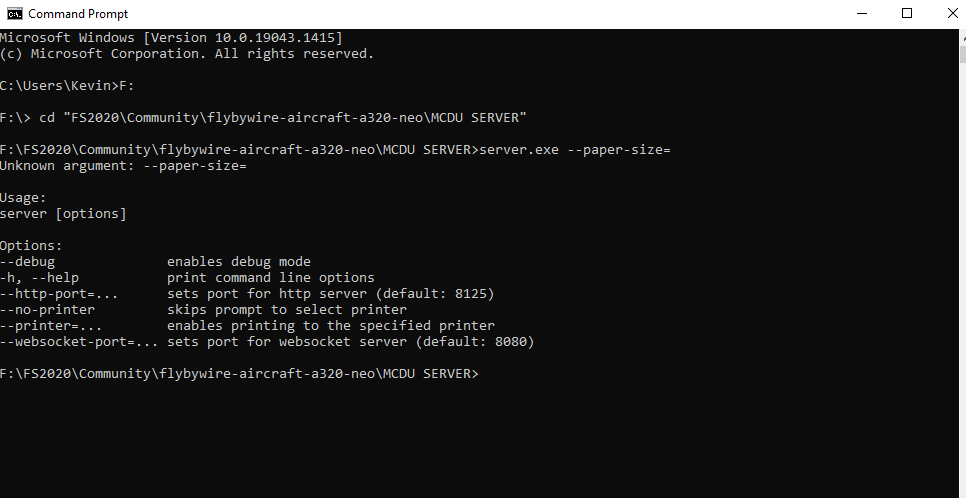Click the server.exe --paper-size= command text
The image size is (966, 498).
click(x=574, y=150)
